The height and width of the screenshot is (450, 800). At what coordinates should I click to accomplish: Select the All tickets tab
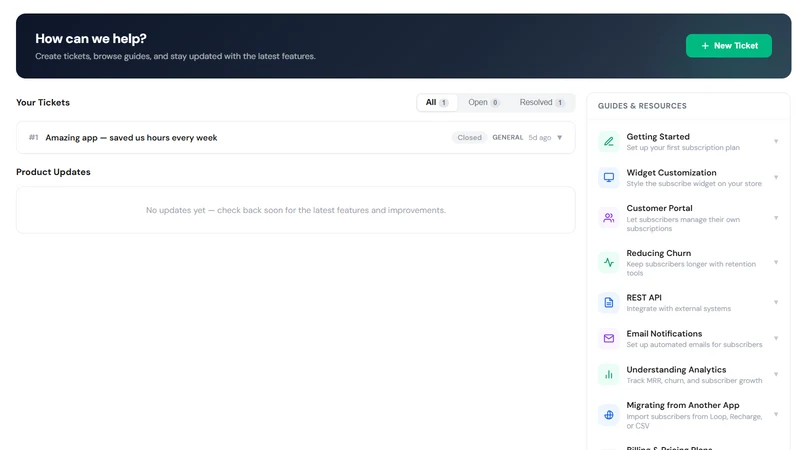[x=437, y=103]
